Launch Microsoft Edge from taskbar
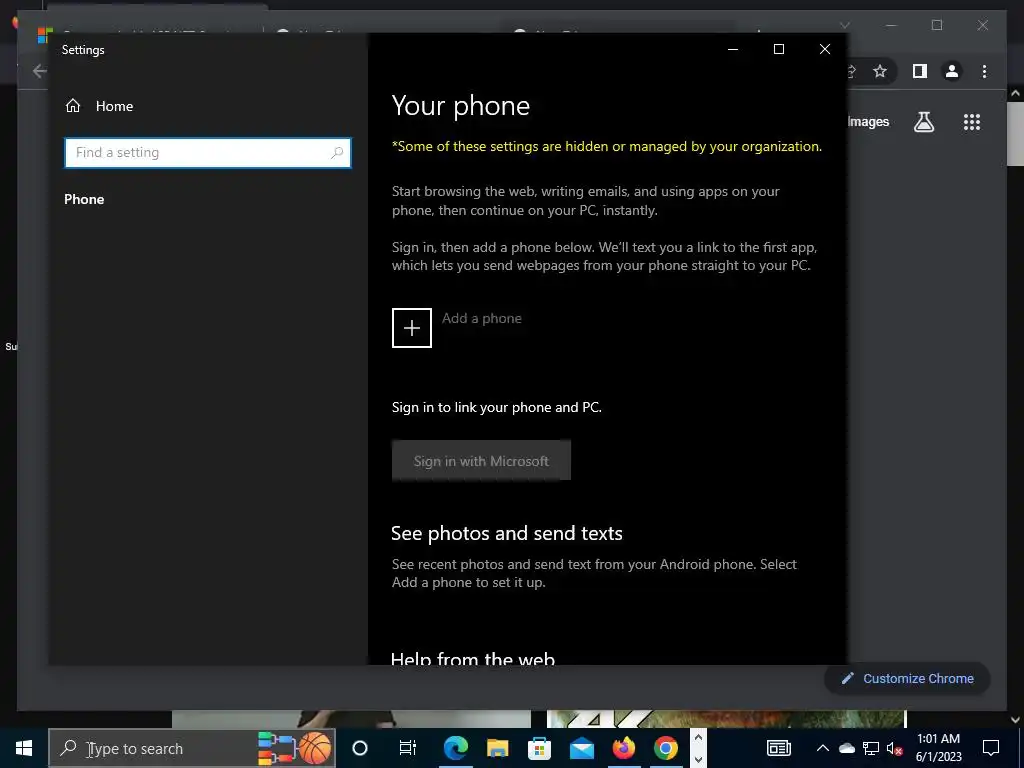 [x=455, y=748]
